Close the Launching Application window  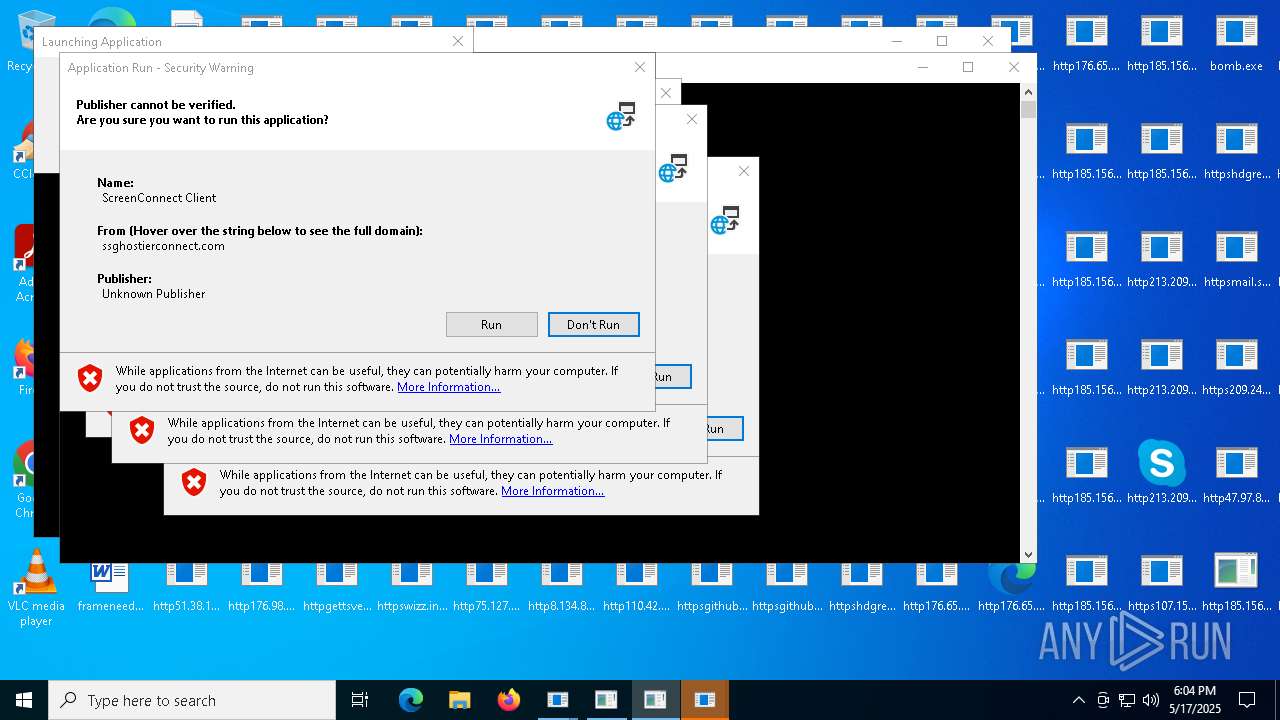pos(458,41)
